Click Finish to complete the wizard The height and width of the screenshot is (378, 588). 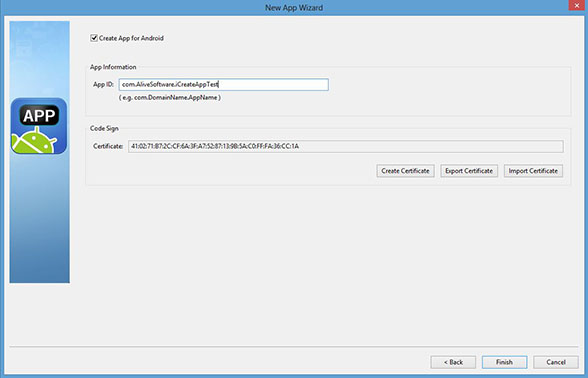tap(504, 362)
